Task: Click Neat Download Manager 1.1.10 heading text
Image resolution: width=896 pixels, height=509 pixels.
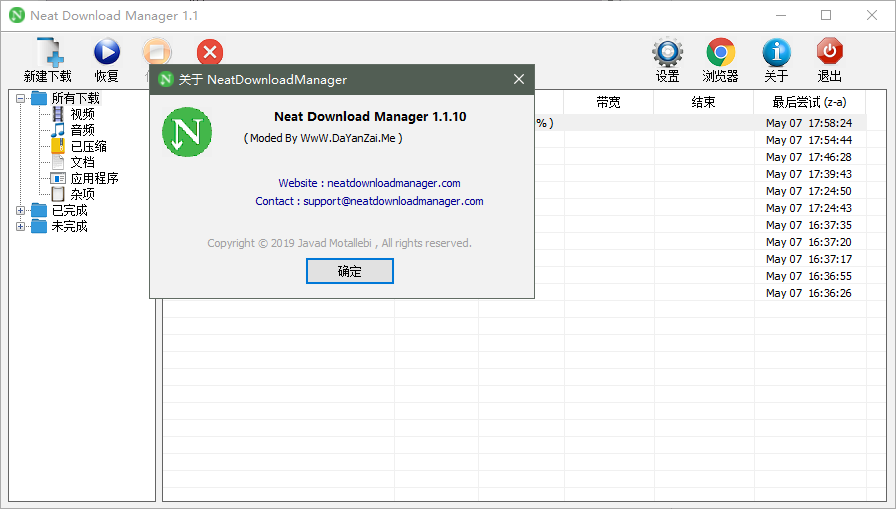Action: click(x=370, y=117)
